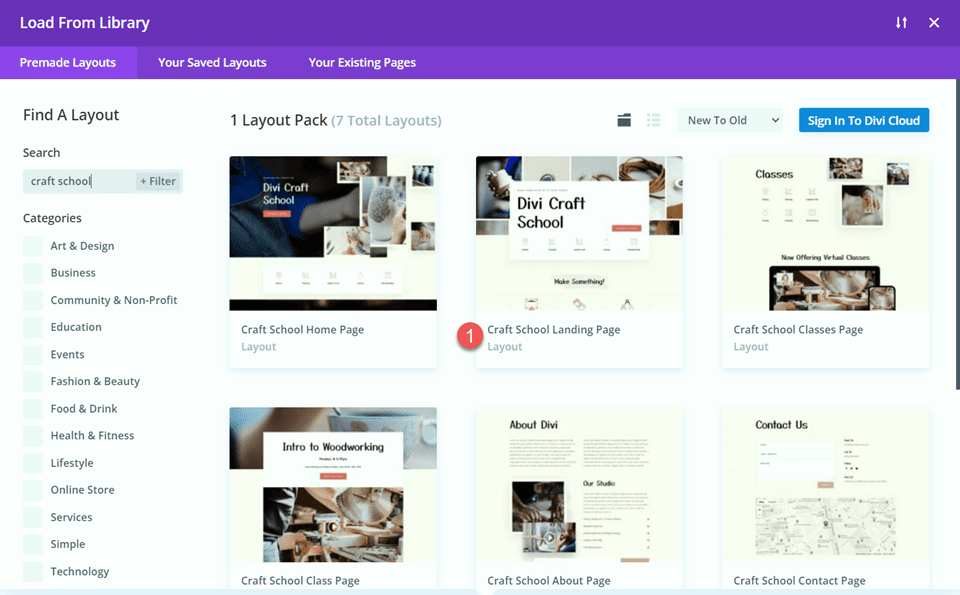Screen dimensions: 960x595
Task: Click the Craft School Home Page title
Action: coord(302,329)
